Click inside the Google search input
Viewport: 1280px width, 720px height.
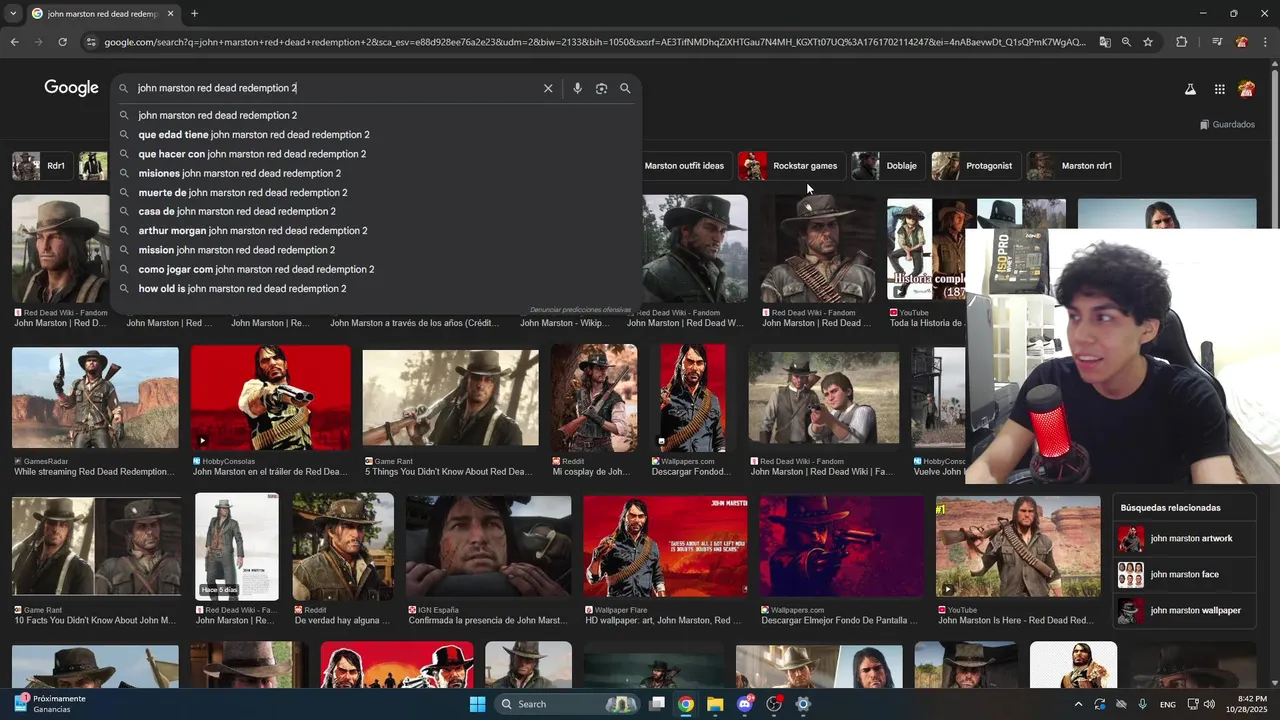pyautogui.click(x=335, y=88)
